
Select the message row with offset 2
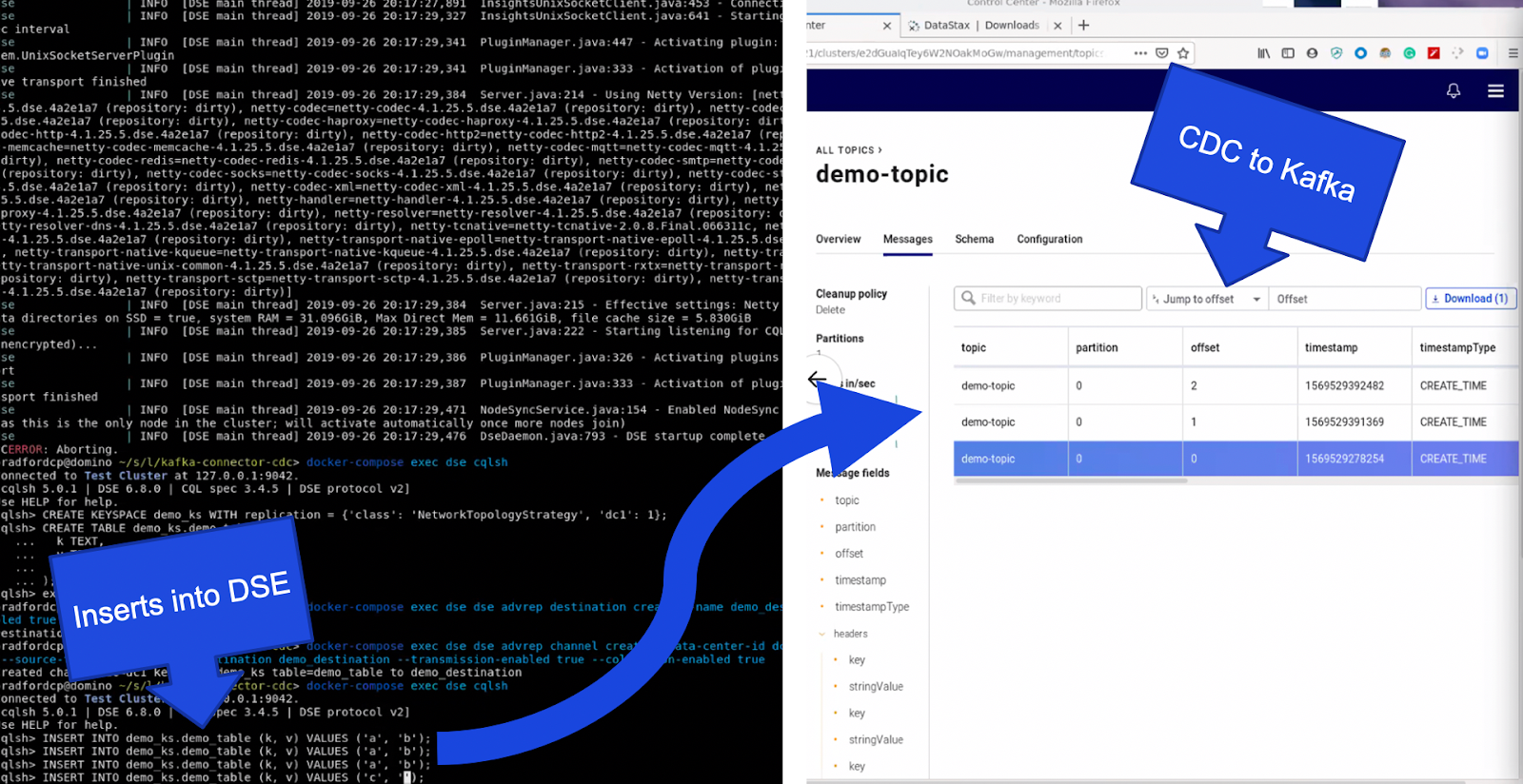pos(1237,385)
